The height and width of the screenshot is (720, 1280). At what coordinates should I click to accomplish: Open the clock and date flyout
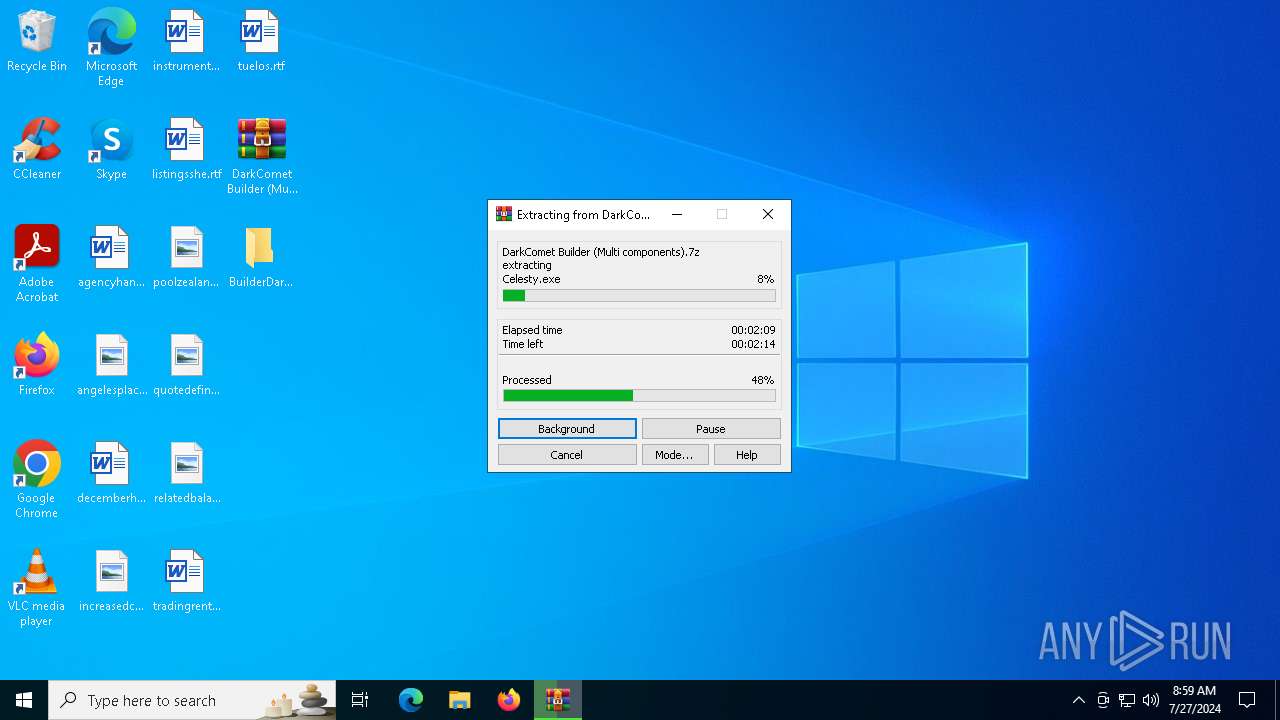[1194, 700]
